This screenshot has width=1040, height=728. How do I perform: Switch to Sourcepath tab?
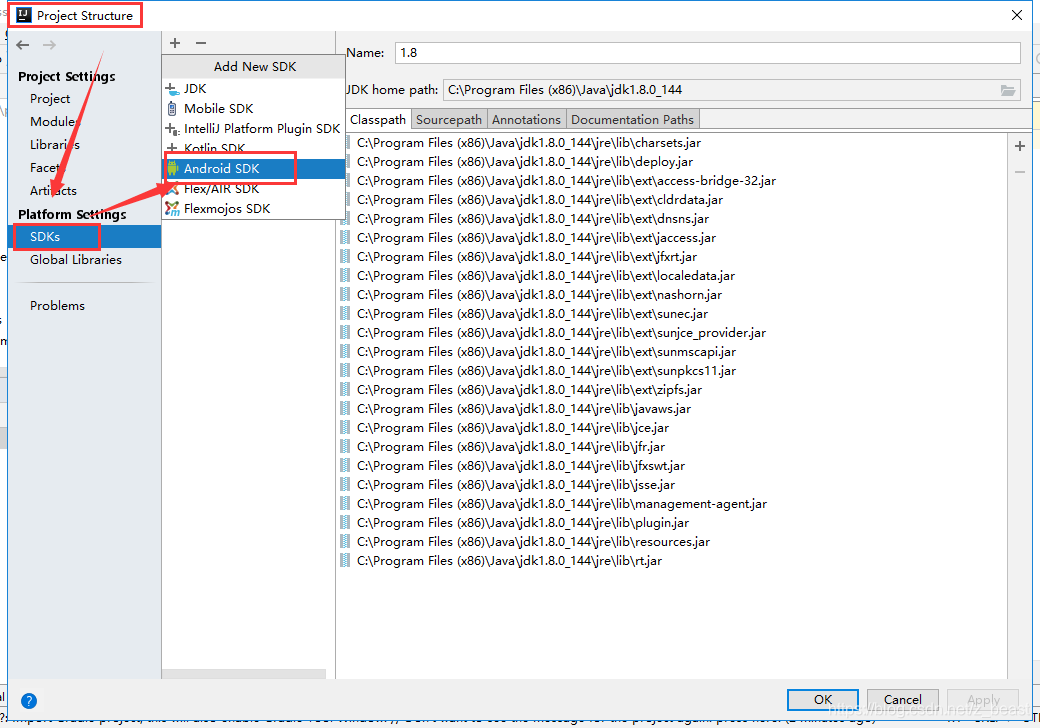coord(449,120)
